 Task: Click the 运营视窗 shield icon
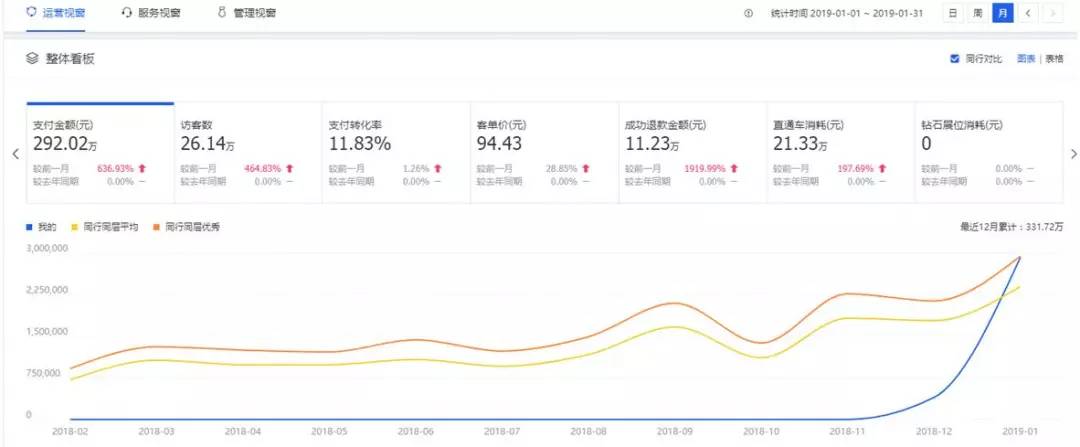coord(32,13)
